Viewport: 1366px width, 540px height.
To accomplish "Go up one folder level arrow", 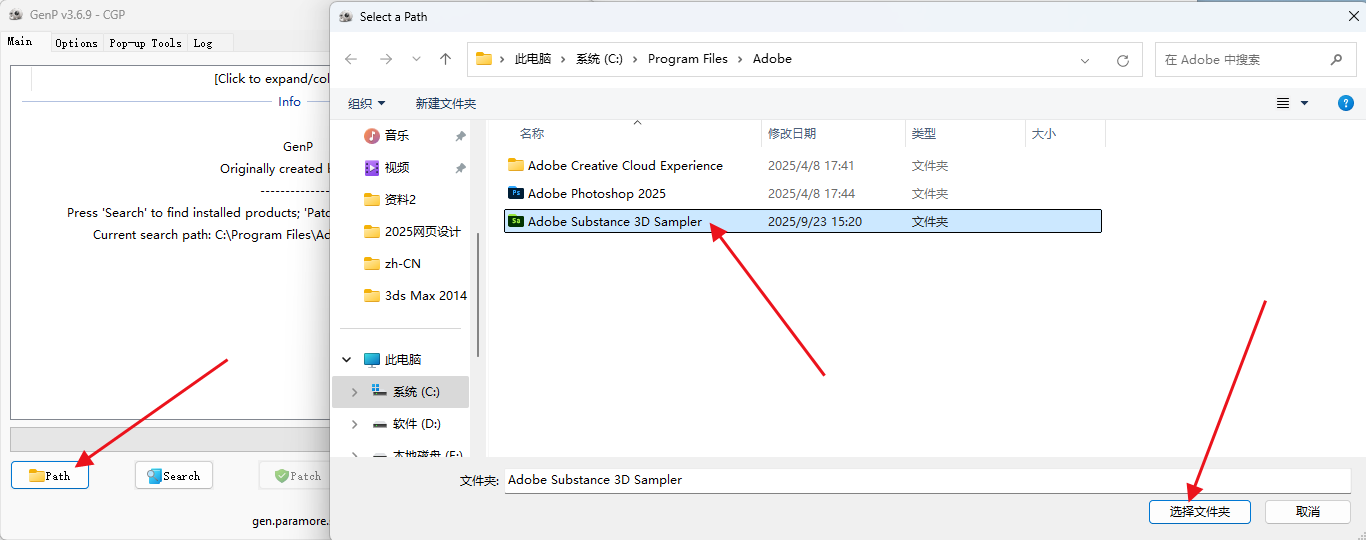I will 446,59.
